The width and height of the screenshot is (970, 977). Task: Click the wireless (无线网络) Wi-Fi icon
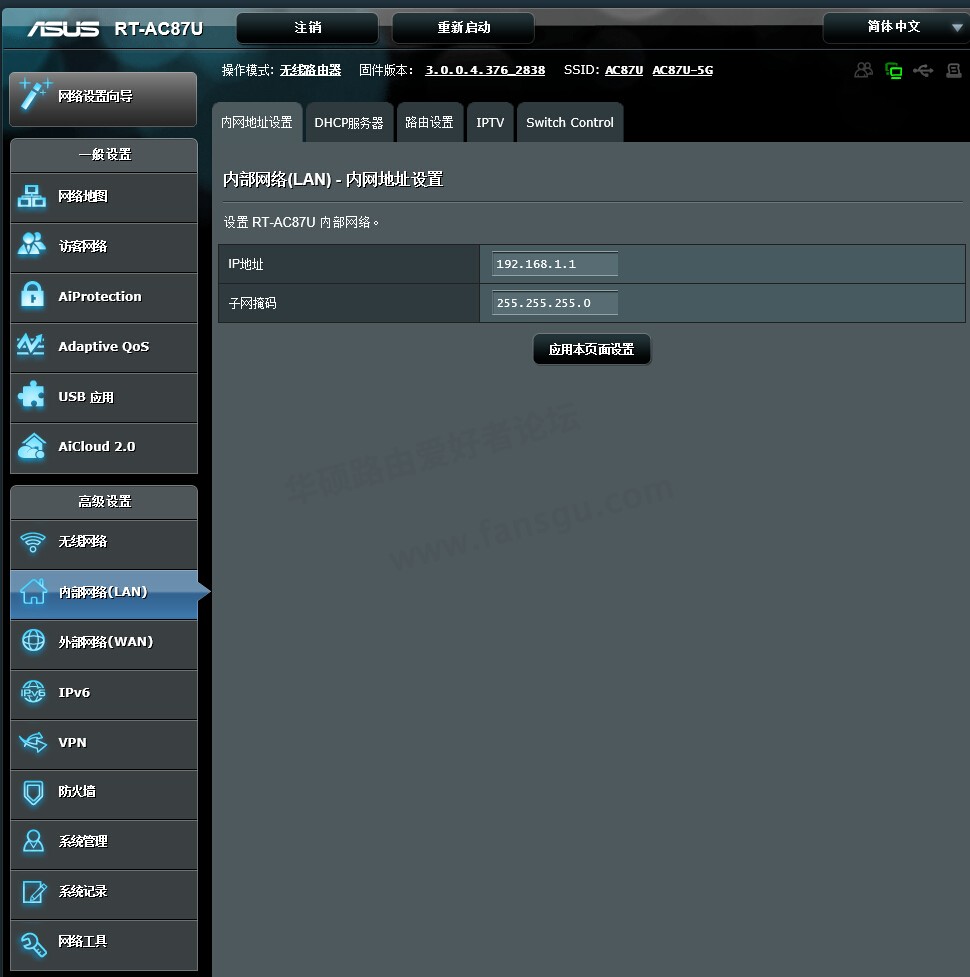[x=32, y=542]
